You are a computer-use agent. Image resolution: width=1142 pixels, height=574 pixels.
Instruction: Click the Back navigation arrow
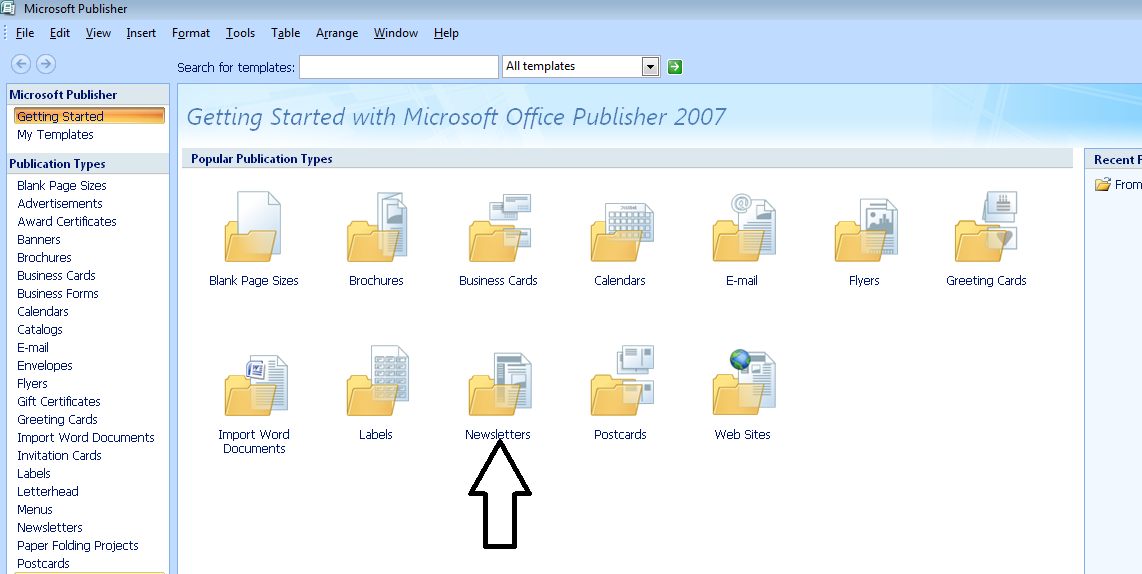click(x=21, y=64)
